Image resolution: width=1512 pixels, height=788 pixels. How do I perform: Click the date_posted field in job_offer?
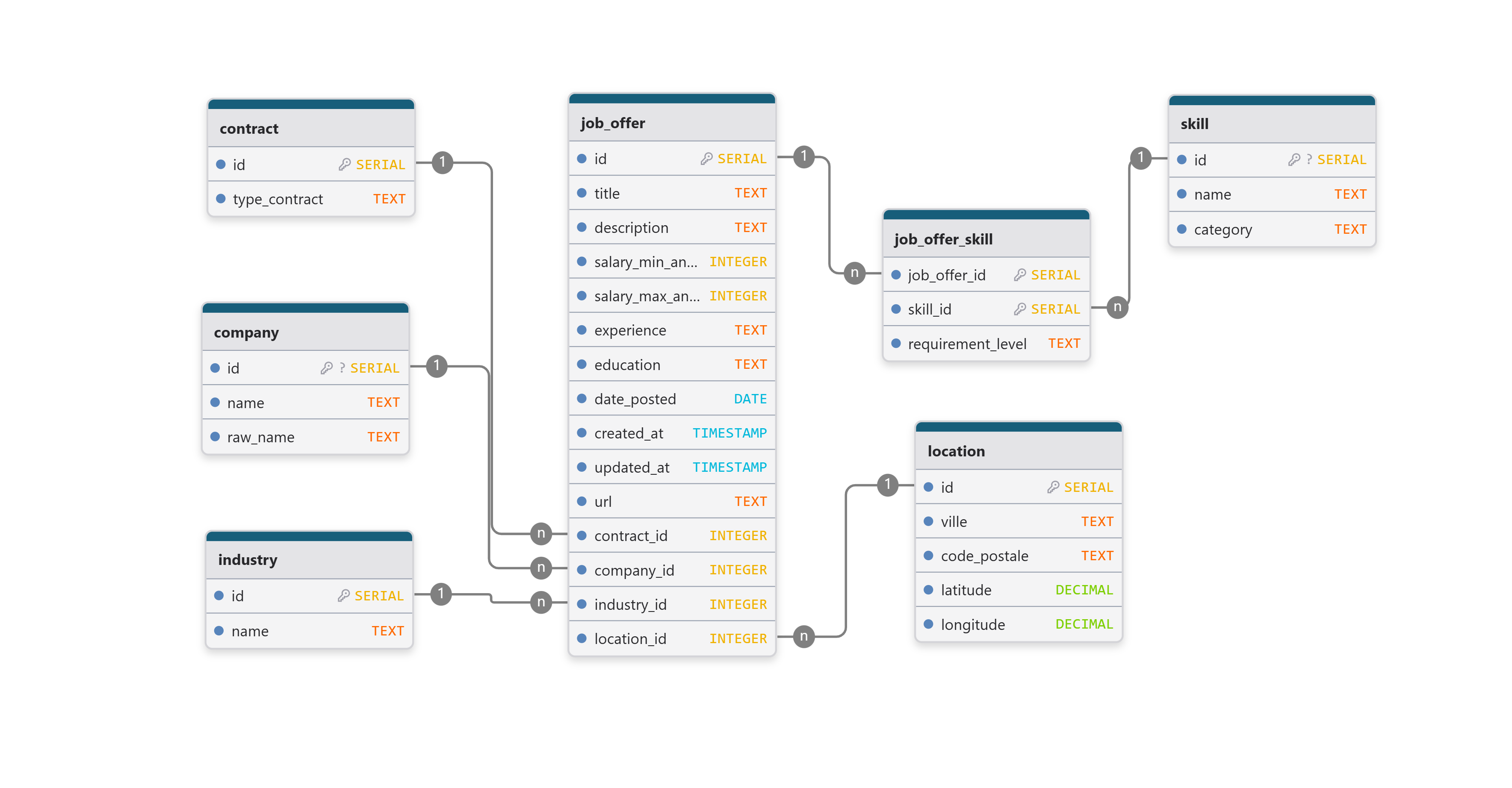pyautogui.click(x=635, y=400)
